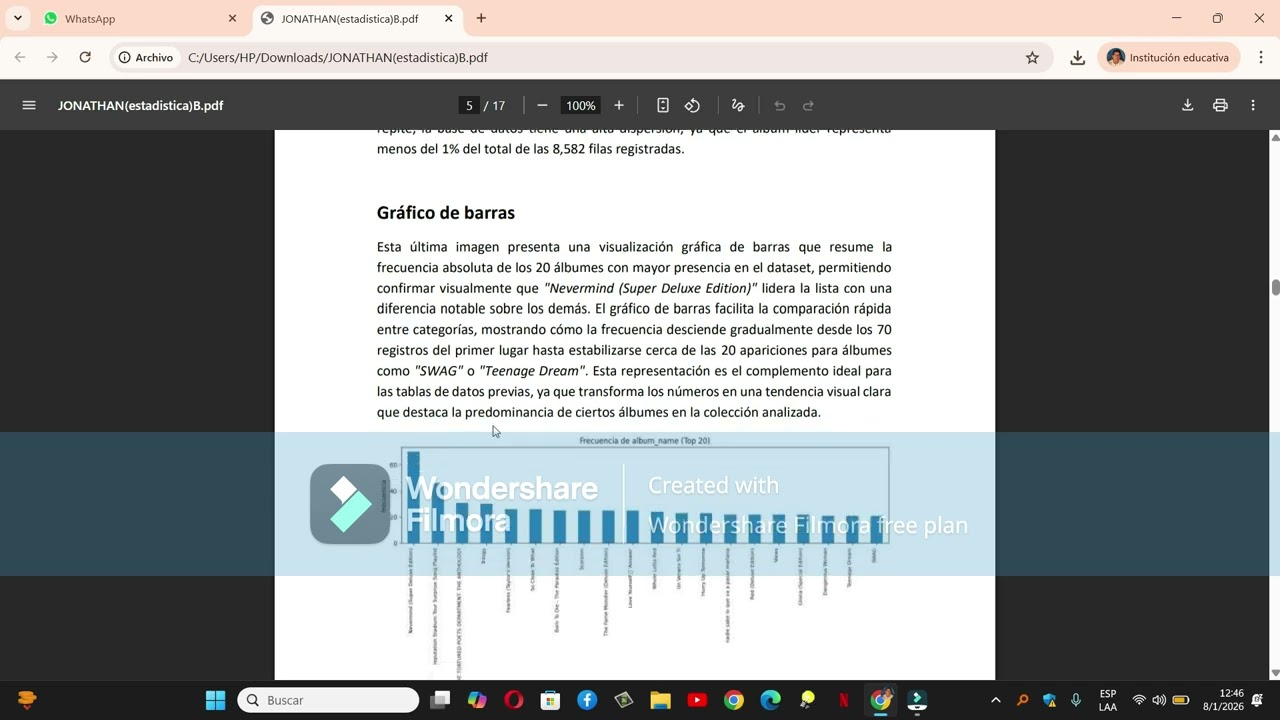Go back to previous page
The image size is (1280, 720).
pos(20,57)
